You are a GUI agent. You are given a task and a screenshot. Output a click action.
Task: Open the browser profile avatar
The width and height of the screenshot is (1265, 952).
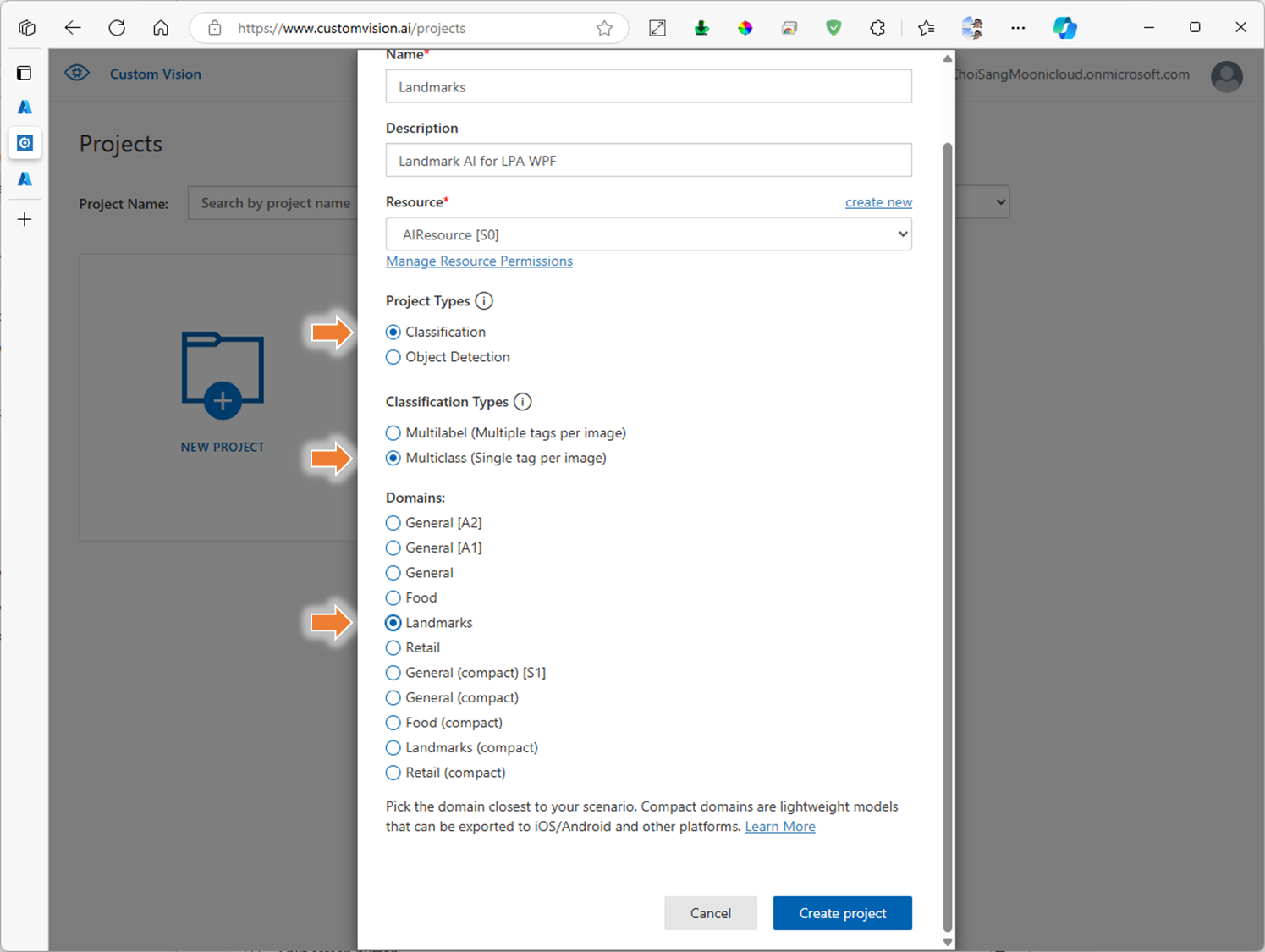(972, 28)
